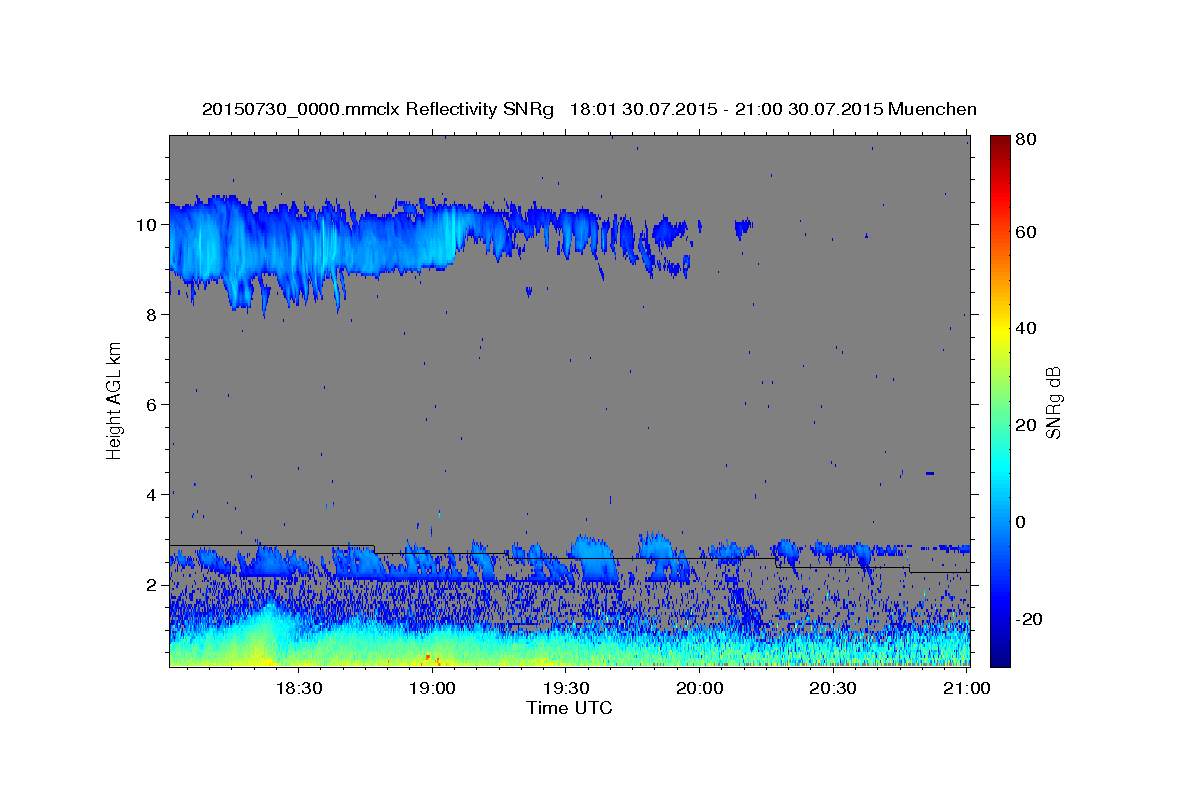This screenshot has height=800, width=1200.
Task: Click the 18:30 time tick label
Action: [298, 689]
